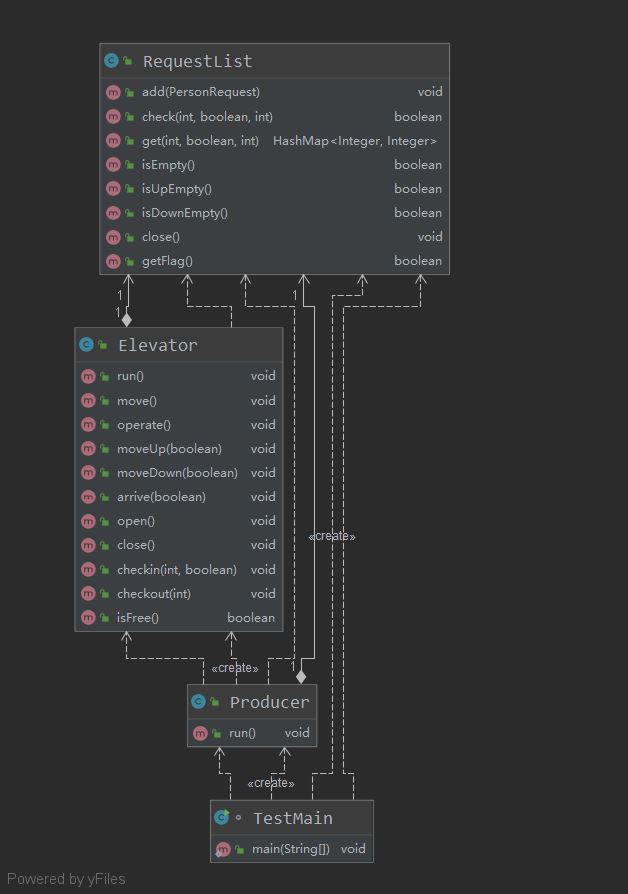The width and height of the screenshot is (628, 894).
Task: Select isEmpty() in RequestList
Action: pyautogui.click(x=274, y=165)
